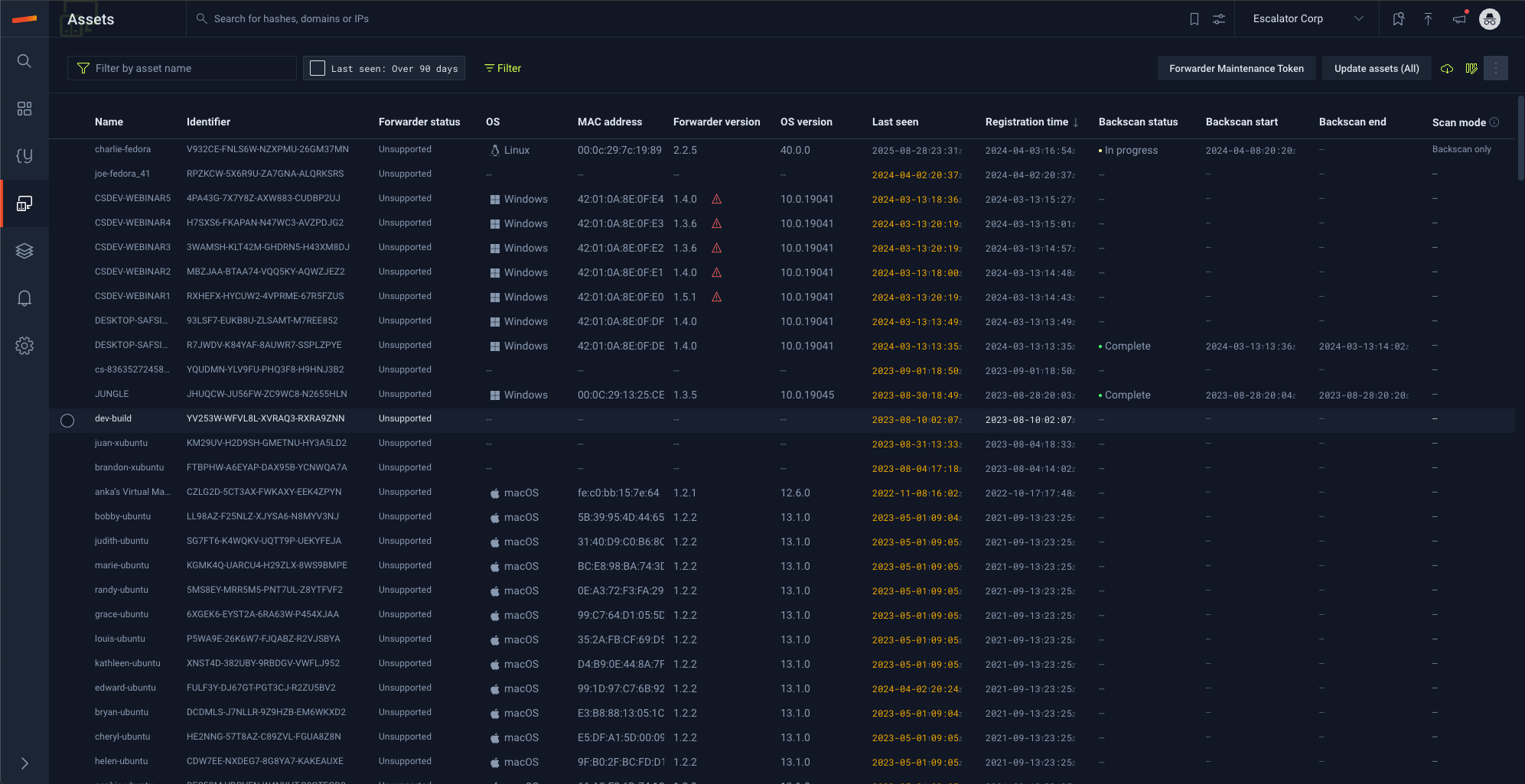Expand the sidebar with bottom chevron

(24, 763)
